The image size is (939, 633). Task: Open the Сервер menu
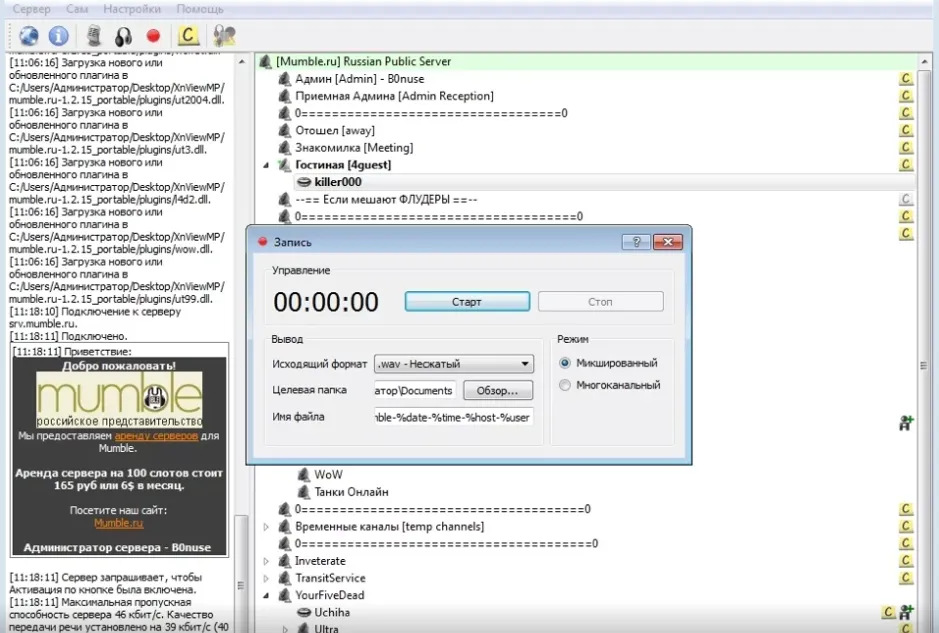pyautogui.click(x=31, y=9)
